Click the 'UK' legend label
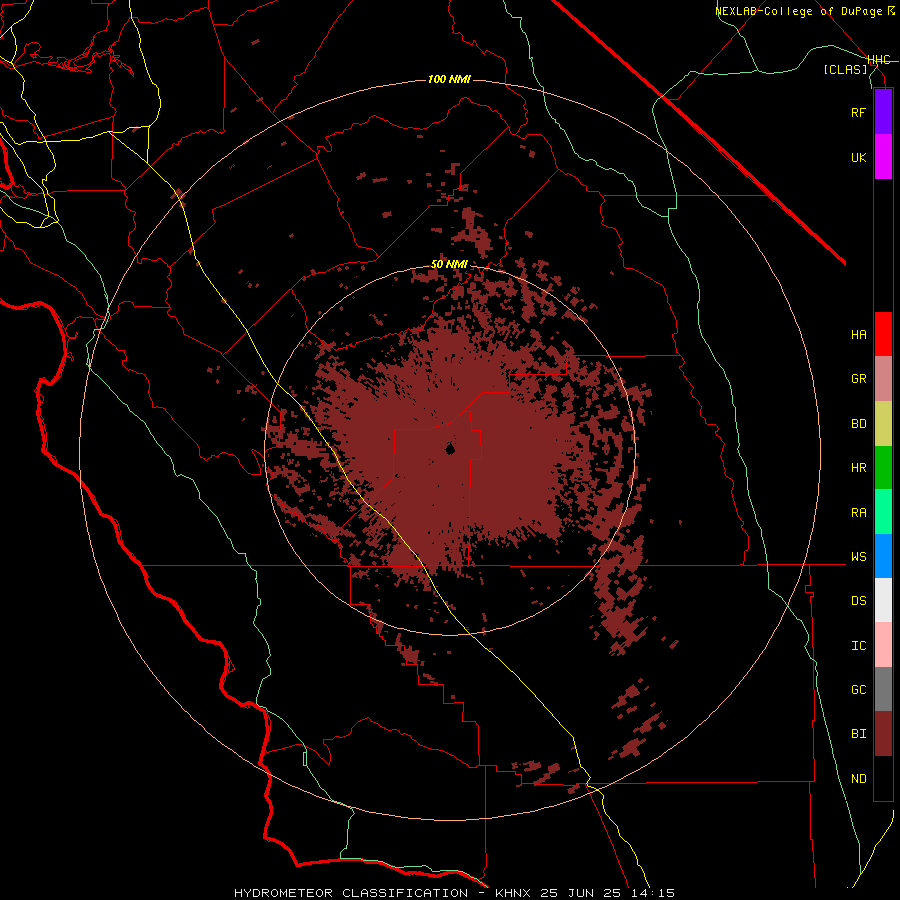Screen dimensions: 900x900 coord(858,157)
